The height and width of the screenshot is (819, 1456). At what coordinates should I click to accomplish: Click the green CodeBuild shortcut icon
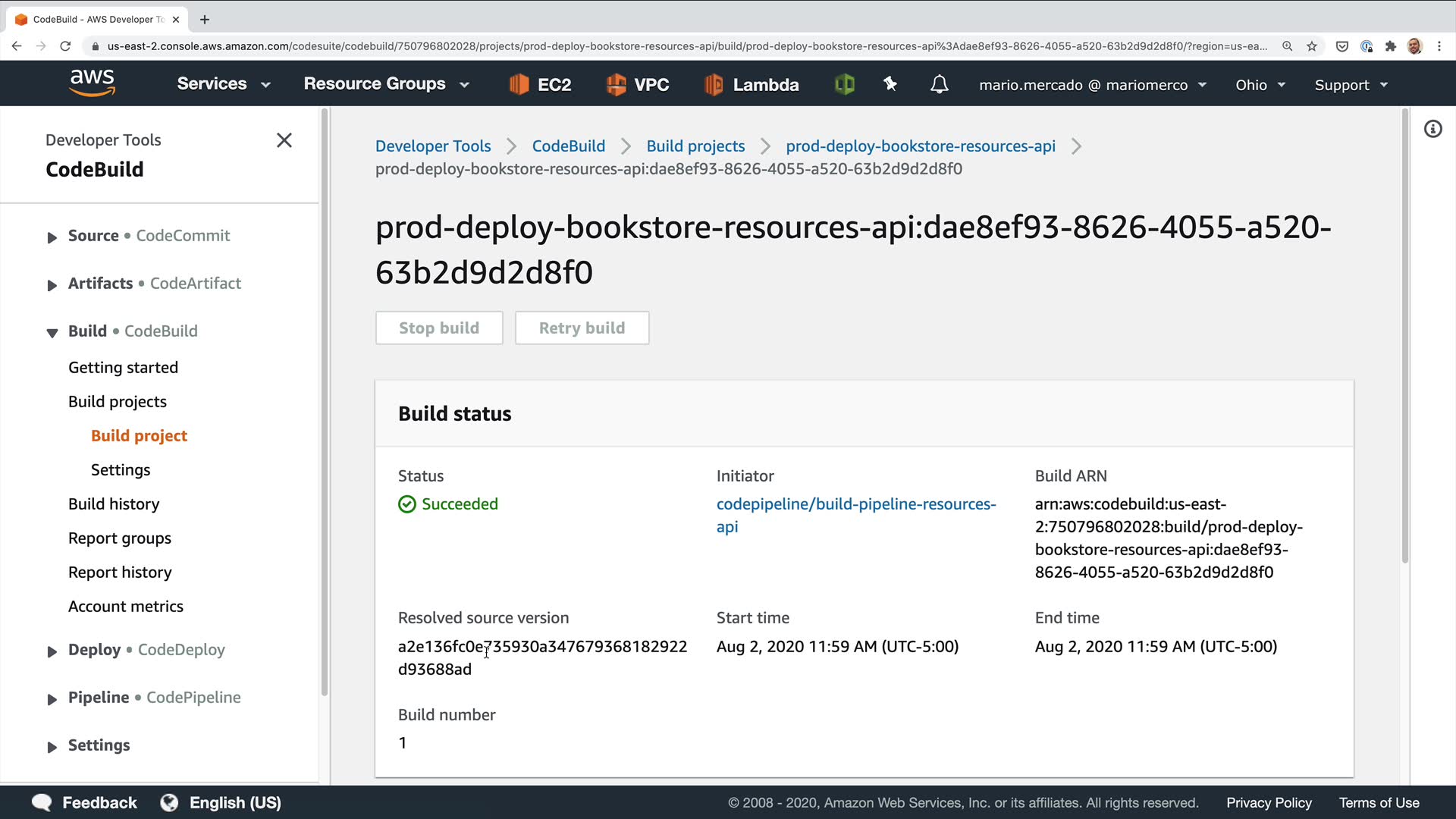tap(844, 84)
